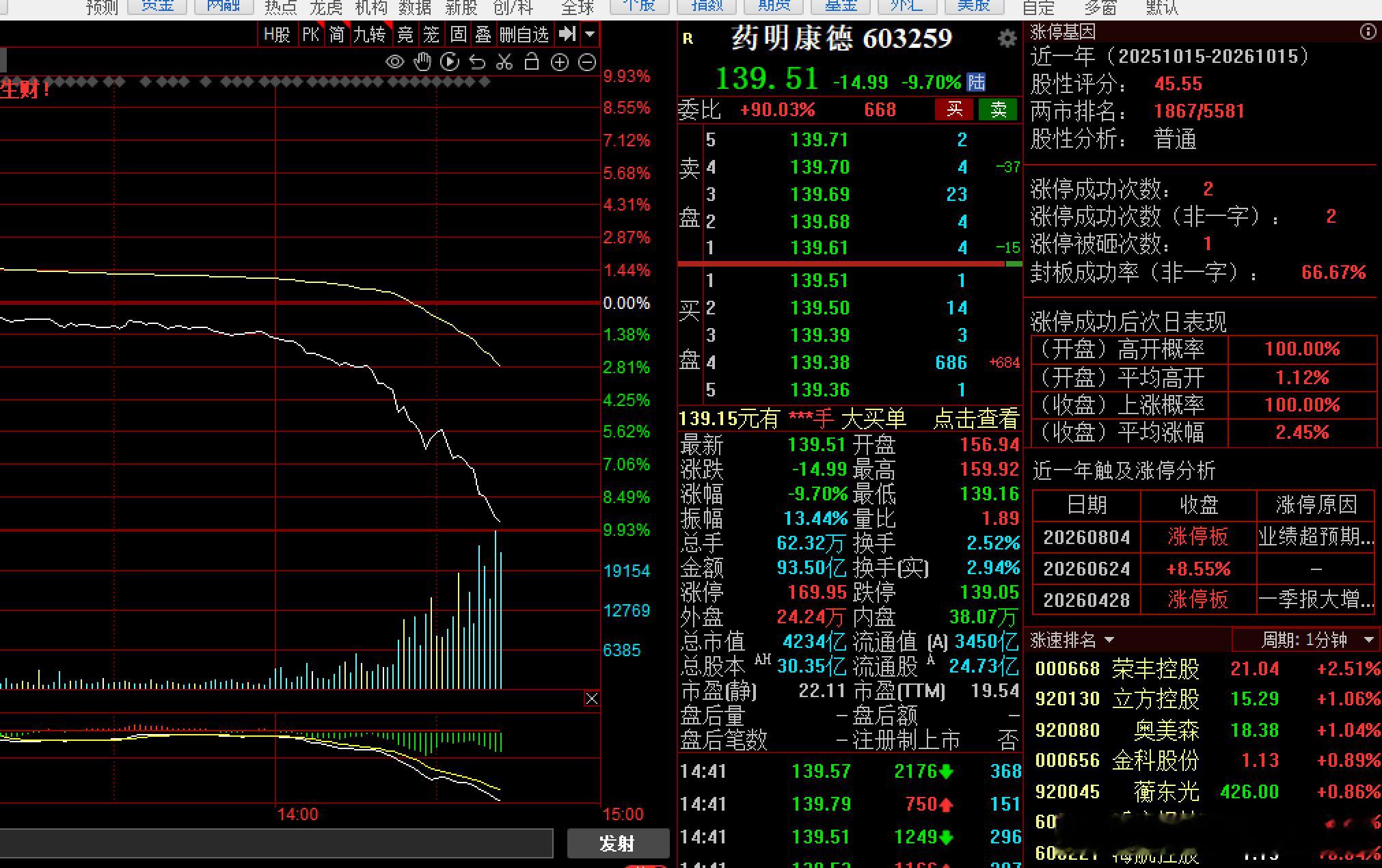
Task: Toggle the eye visibility icon above the chart
Action: (395, 62)
